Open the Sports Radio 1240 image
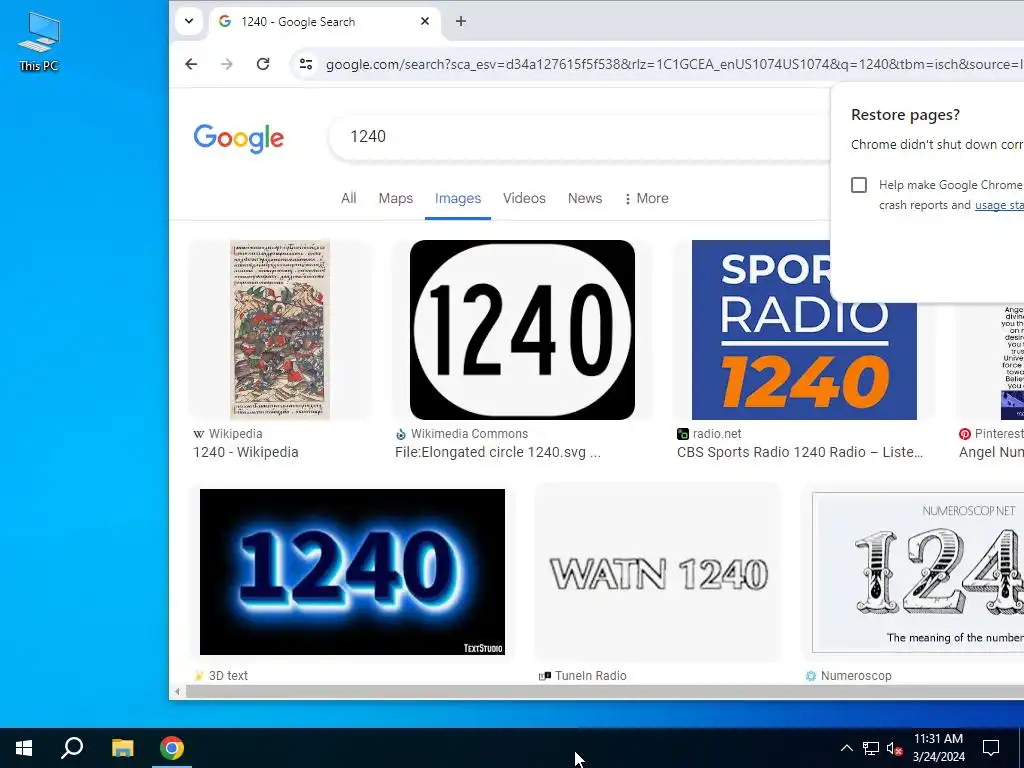The image size is (1024, 768). point(804,330)
